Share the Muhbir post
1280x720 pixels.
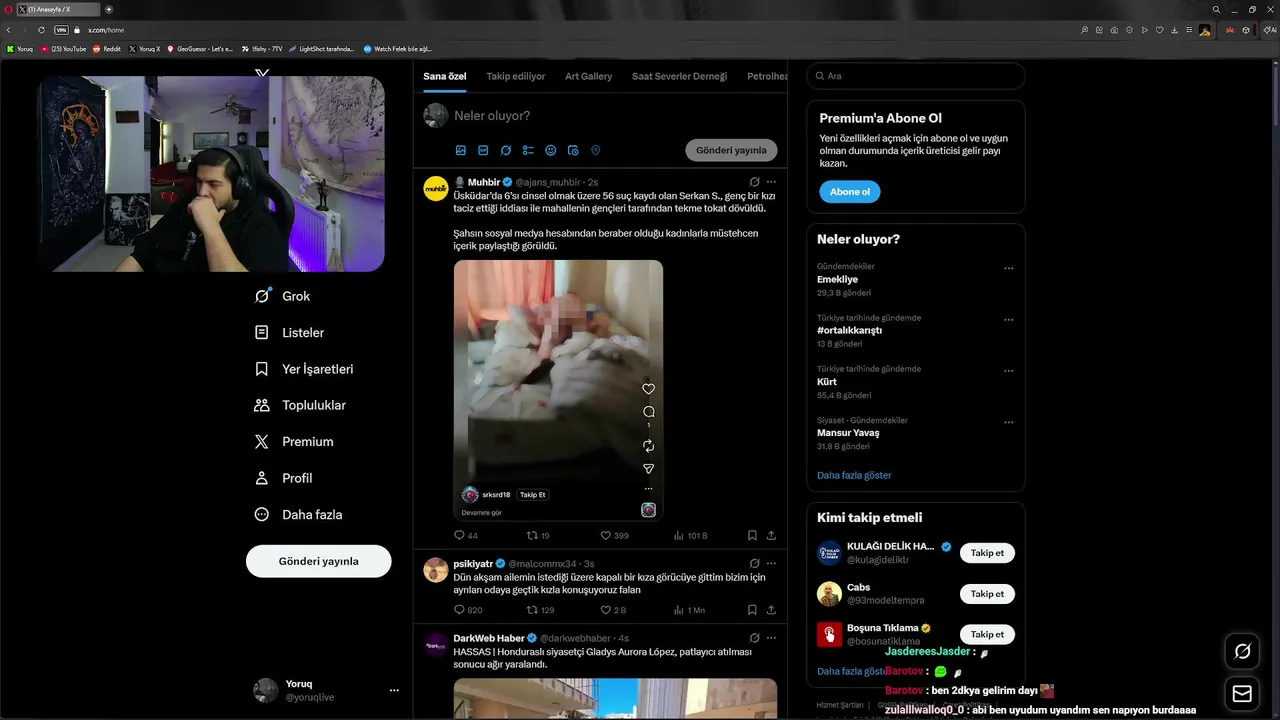tap(771, 536)
